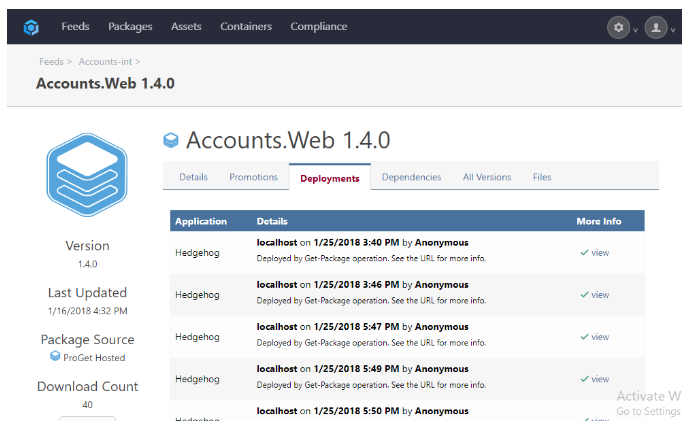Image resolution: width=695 pixels, height=446 pixels.
Task: Open the Compliance page
Action: tap(319, 27)
